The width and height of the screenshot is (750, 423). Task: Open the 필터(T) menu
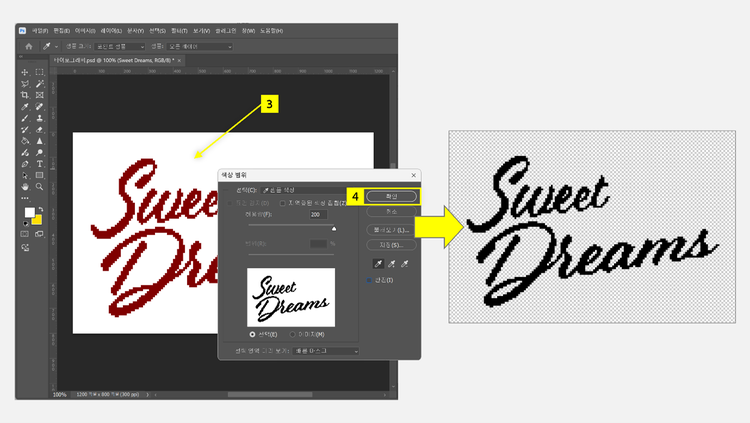coord(179,31)
